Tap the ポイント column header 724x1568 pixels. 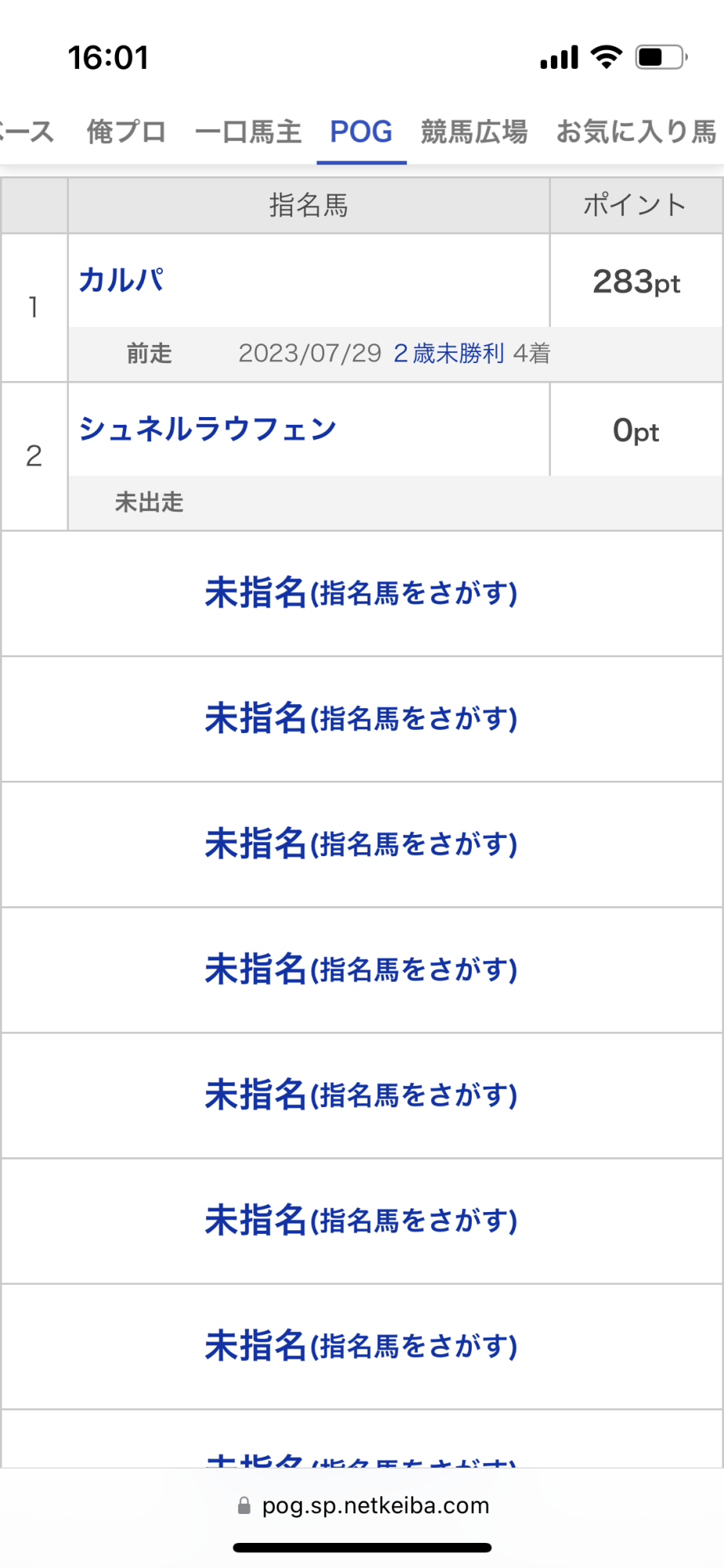635,205
